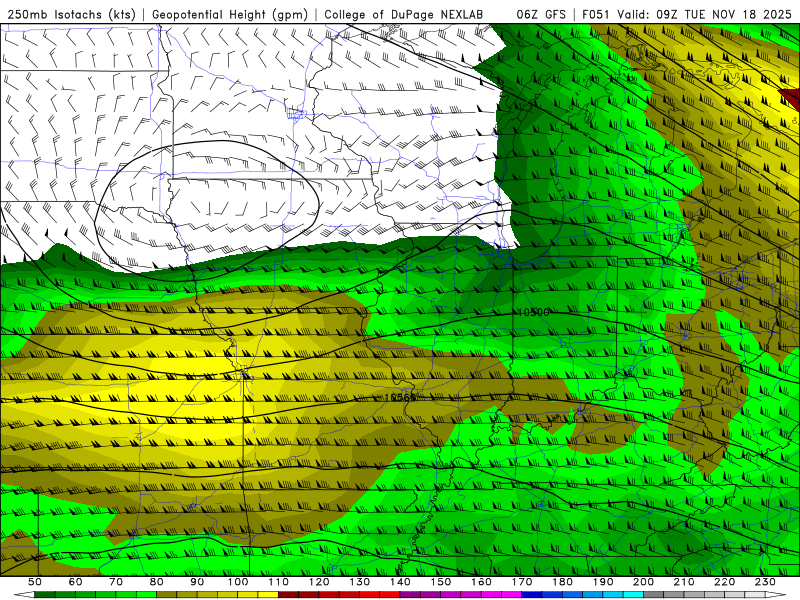Click the 80 value on the color scale
Image resolution: width=800 pixels, height=600 pixels.
pos(157,582)
